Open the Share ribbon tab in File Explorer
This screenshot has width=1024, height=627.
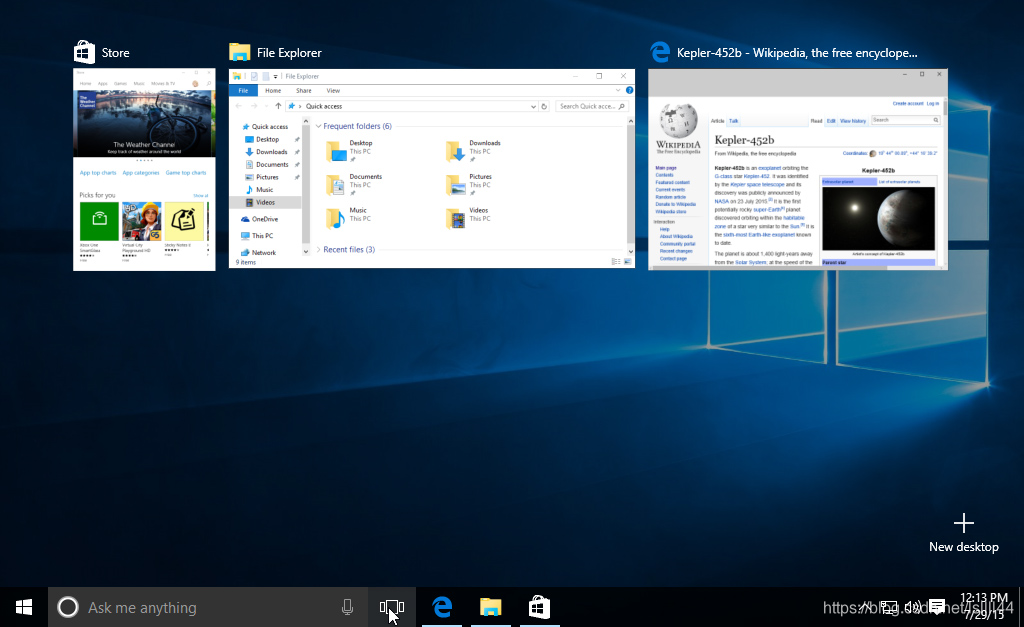(x=304, y=91)
